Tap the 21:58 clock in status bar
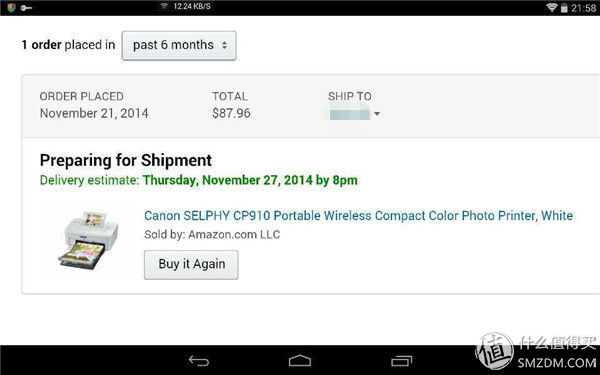600x375 pixels. tap(584, 8)
